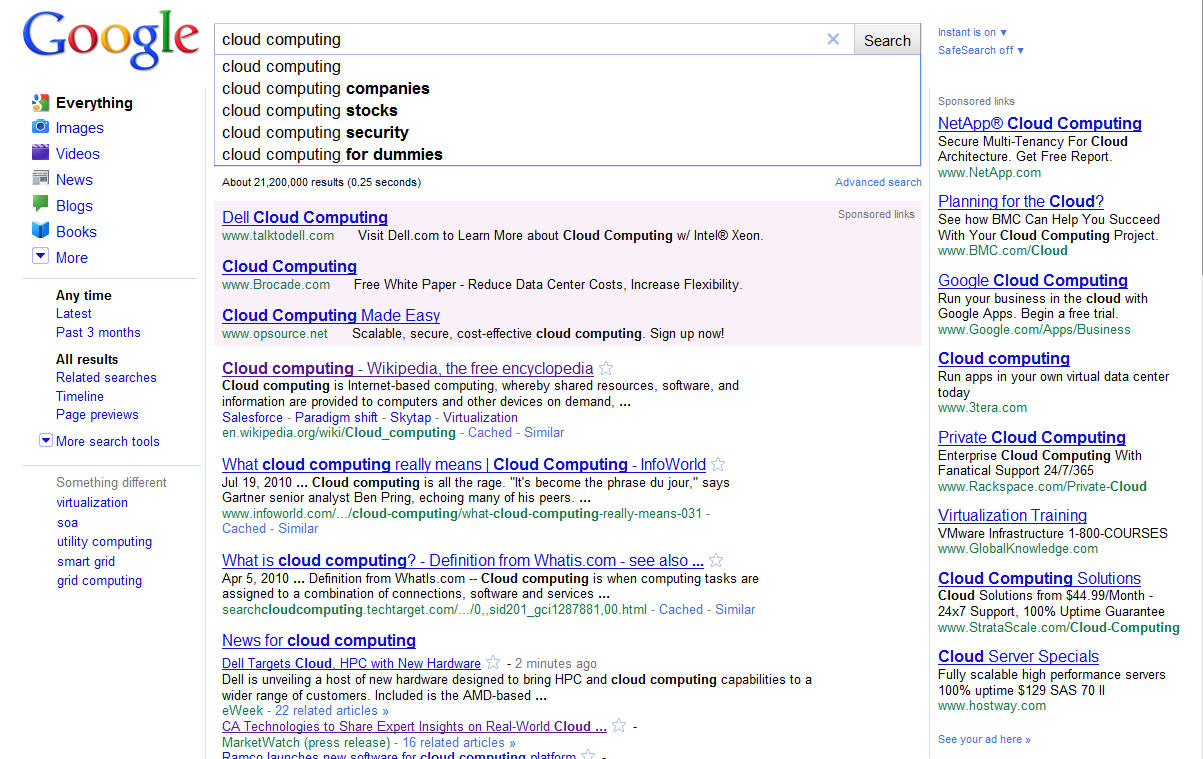Star the Wikipedia Cloud computing result
Viewport: 1203px width, 759px height.
tap(605, 369)
